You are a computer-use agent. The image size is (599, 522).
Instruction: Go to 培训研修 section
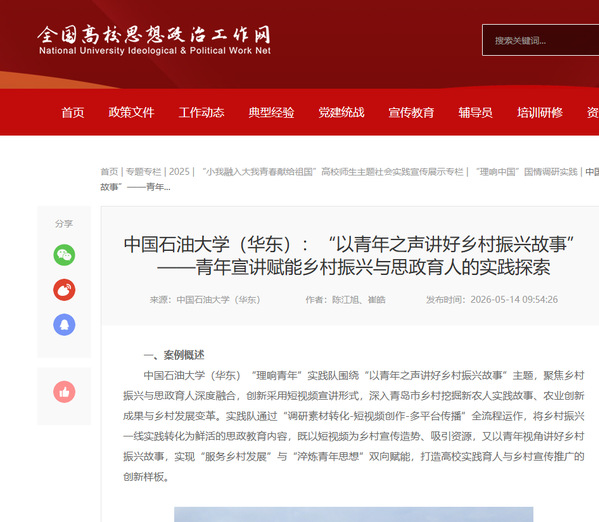coord(540,112)
